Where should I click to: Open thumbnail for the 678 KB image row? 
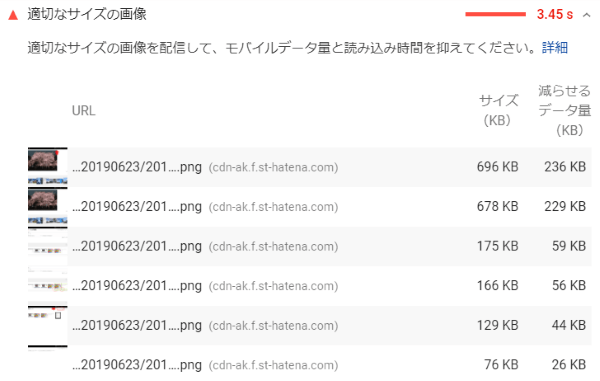click(47, 207)
